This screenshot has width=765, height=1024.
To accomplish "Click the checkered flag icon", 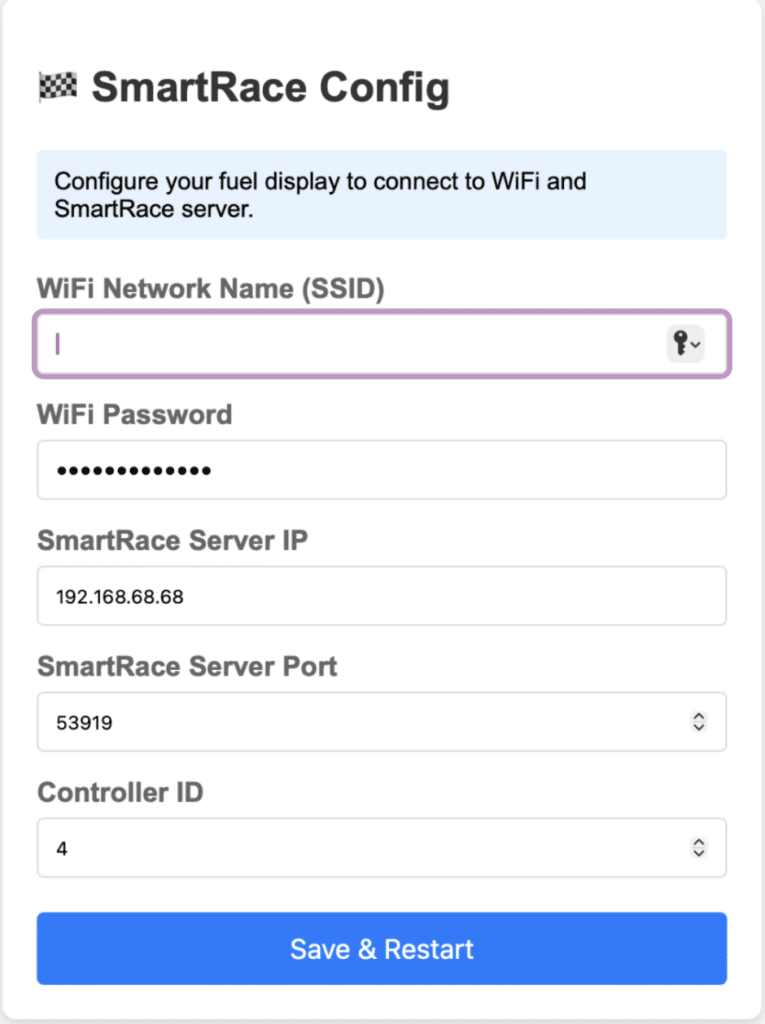I will 58,88.
